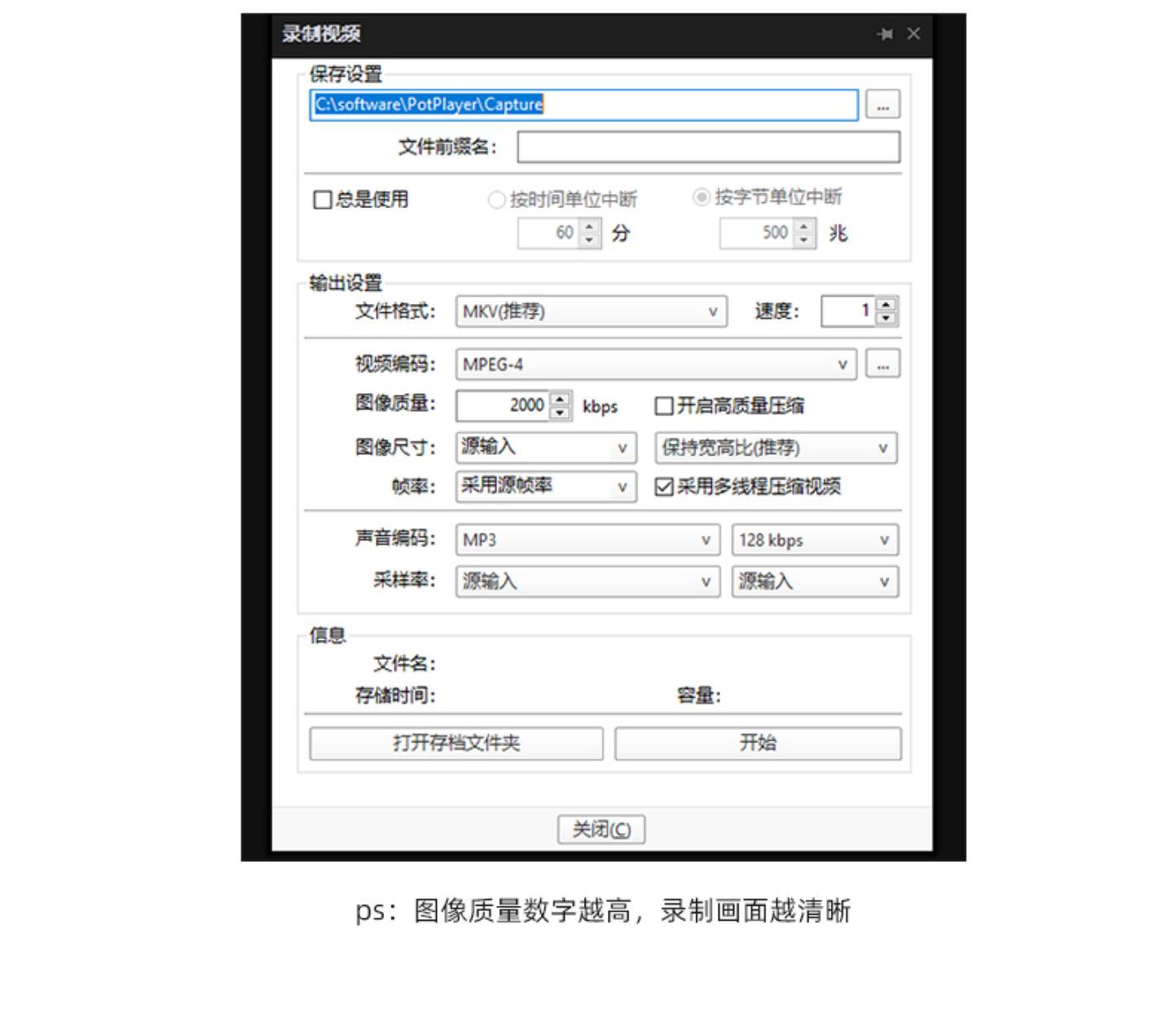Open 保持宽高比(推荐) dropdown

tap(776, 448)
